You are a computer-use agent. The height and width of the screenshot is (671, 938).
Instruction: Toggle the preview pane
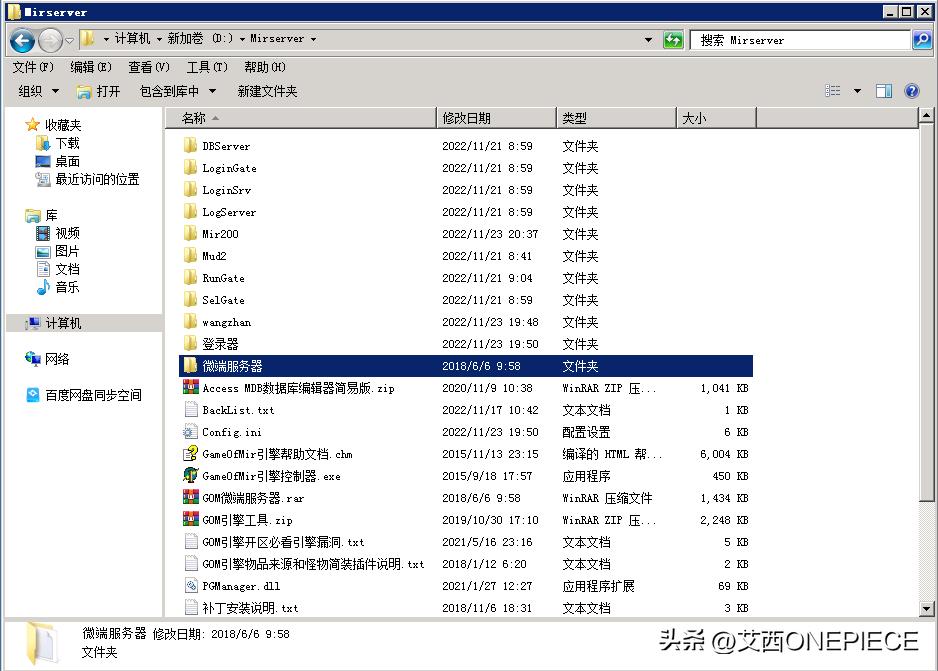pyautogui.click(x=882, y=90)
